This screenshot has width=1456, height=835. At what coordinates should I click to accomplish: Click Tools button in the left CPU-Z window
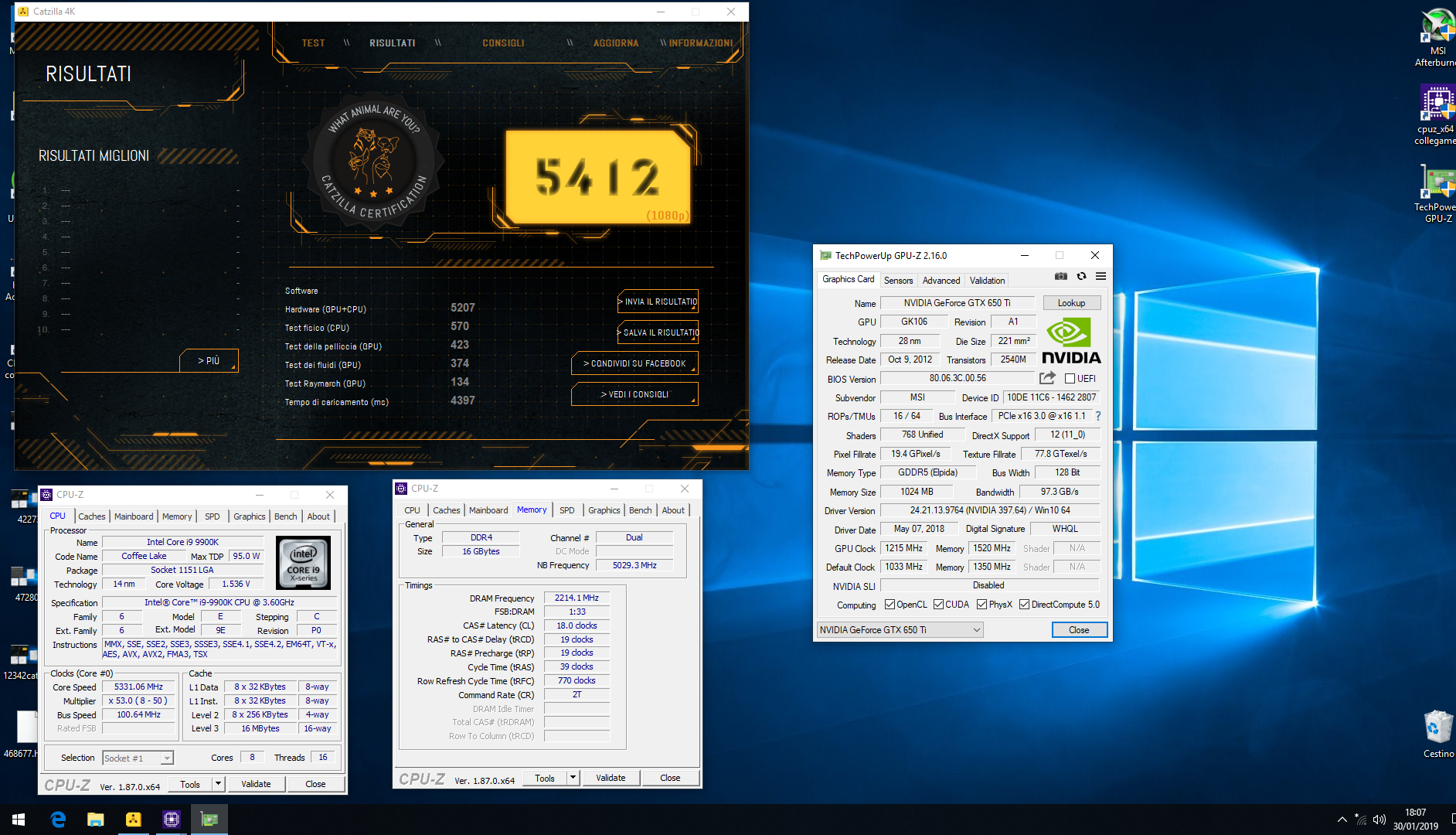point(190,784)
